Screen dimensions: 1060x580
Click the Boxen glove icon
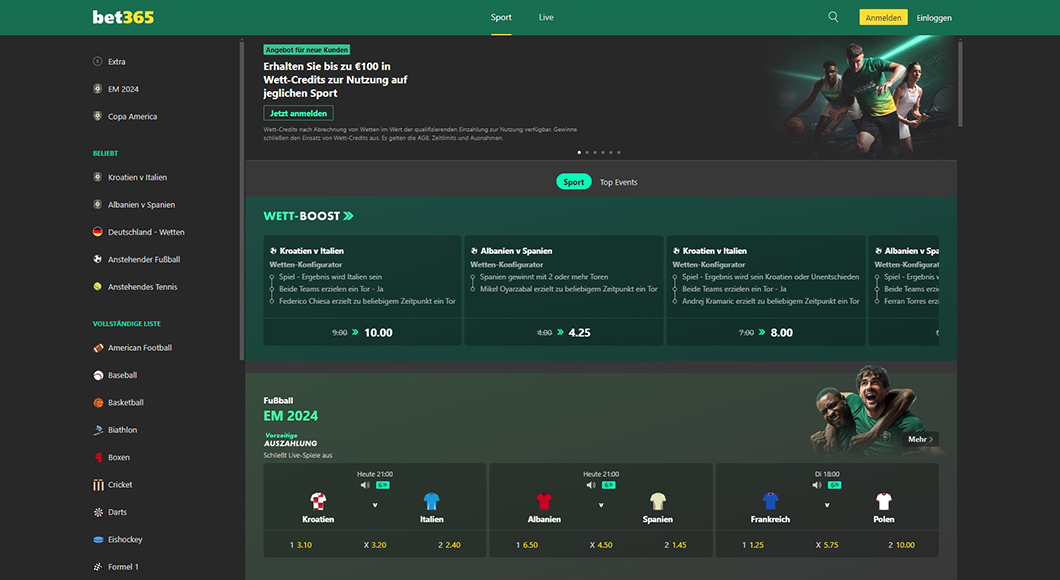[x=98, y=457]
